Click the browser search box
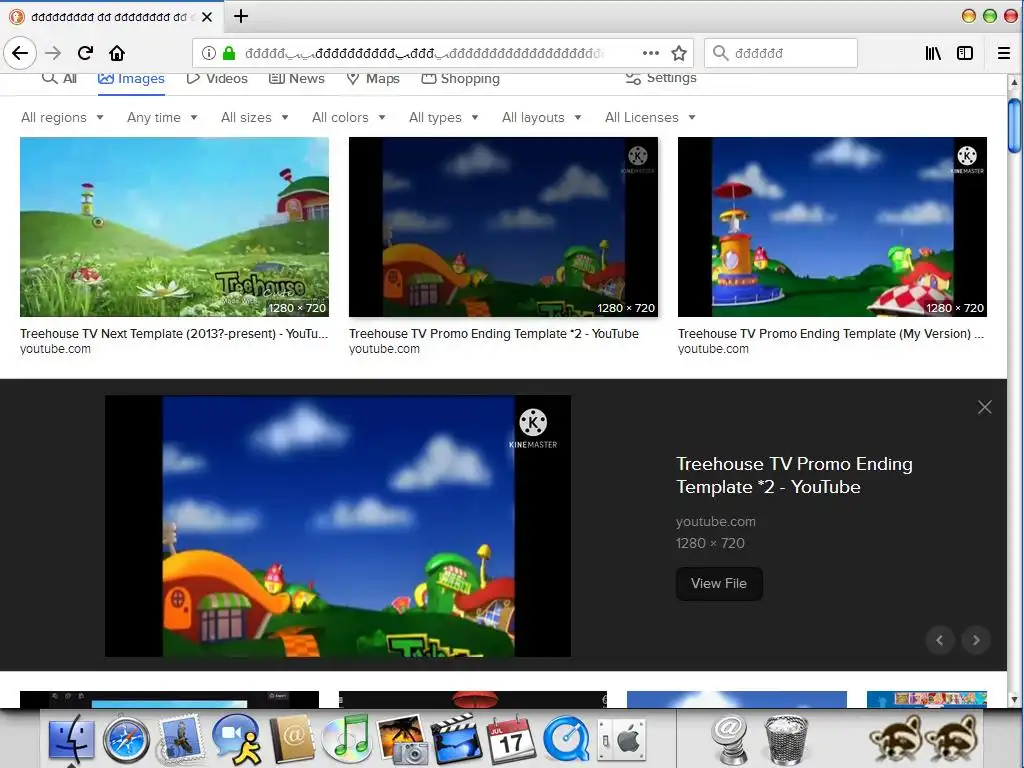 pos(780,53)
